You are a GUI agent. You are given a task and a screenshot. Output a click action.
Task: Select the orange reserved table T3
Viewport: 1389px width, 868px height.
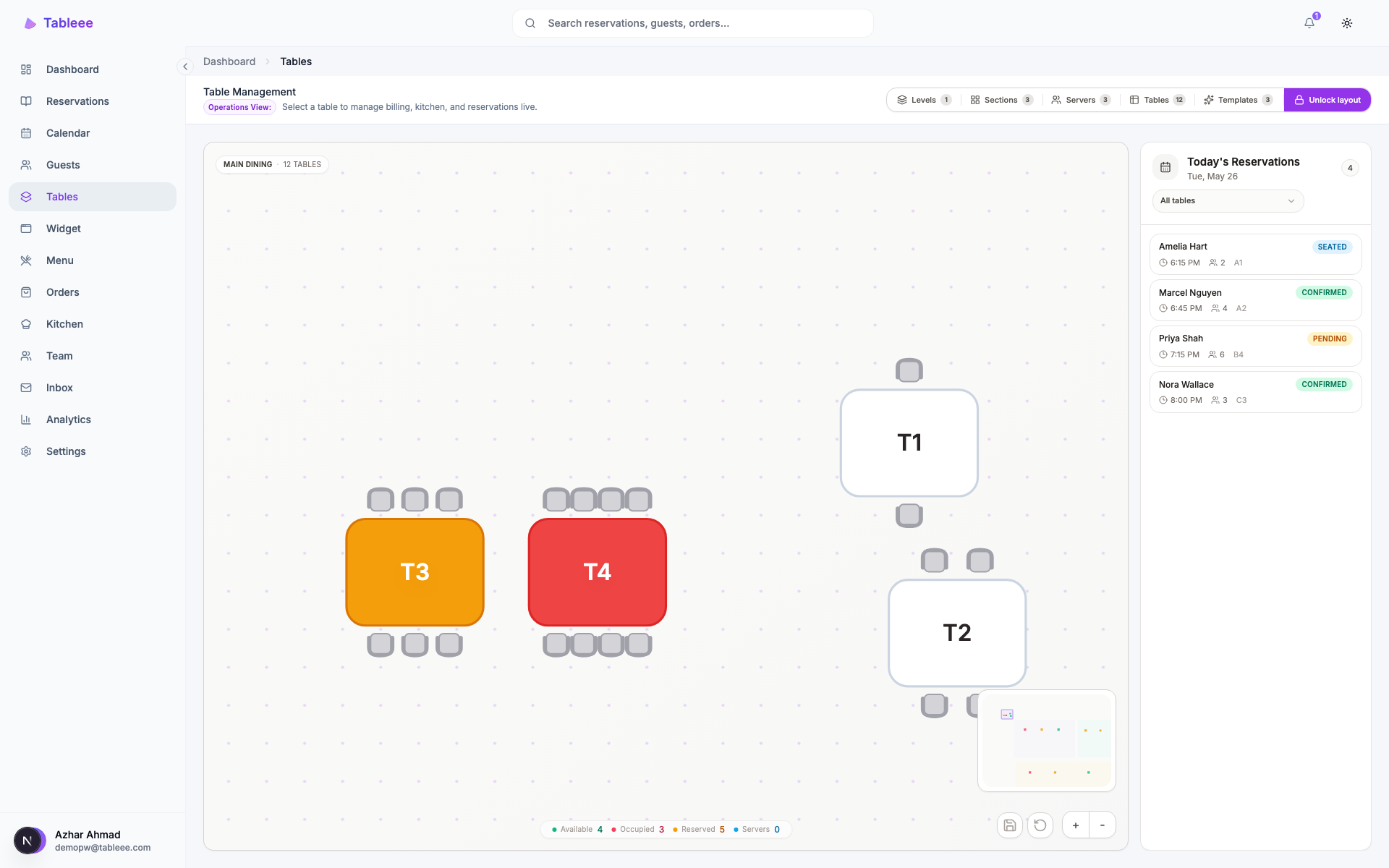(415, 572)
